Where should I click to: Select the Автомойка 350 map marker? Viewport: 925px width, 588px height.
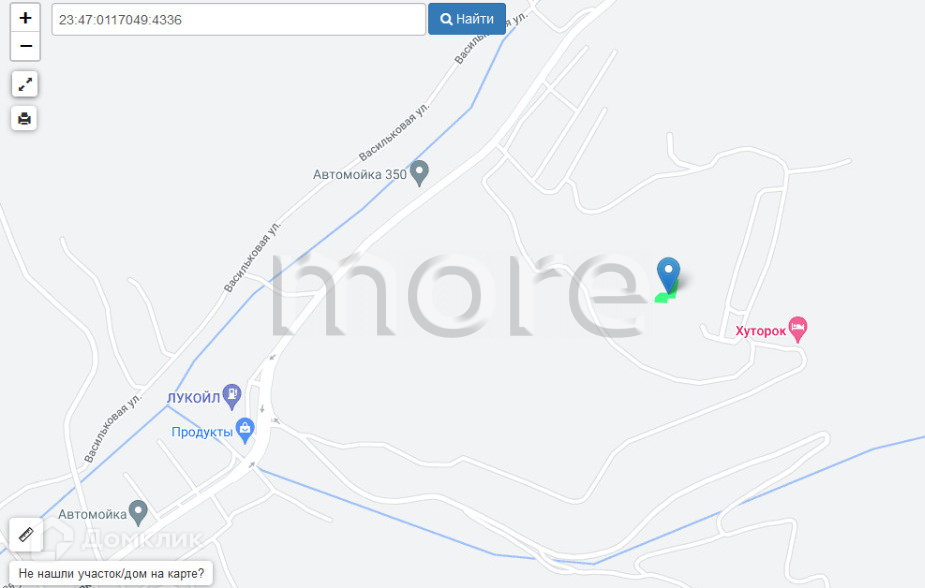[419, 173]
